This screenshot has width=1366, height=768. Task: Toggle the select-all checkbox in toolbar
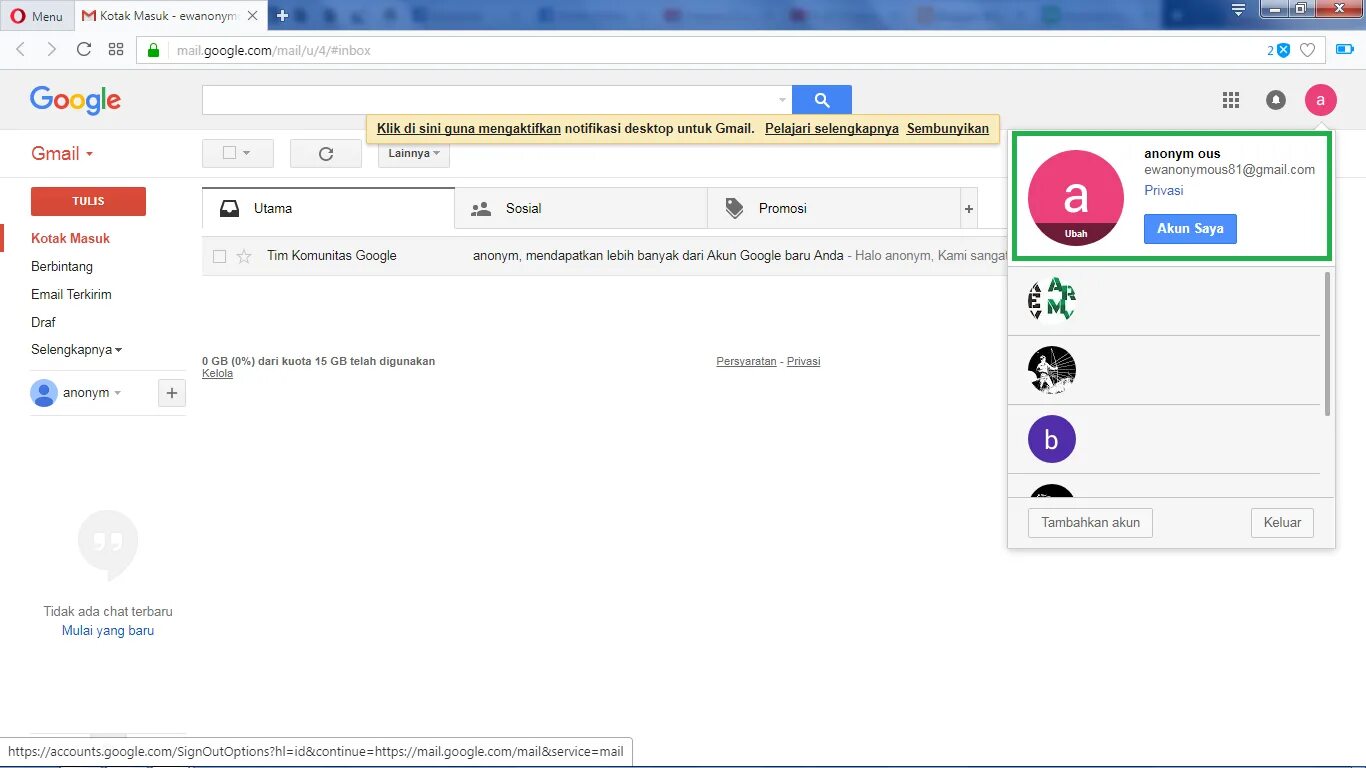(229, 153)
